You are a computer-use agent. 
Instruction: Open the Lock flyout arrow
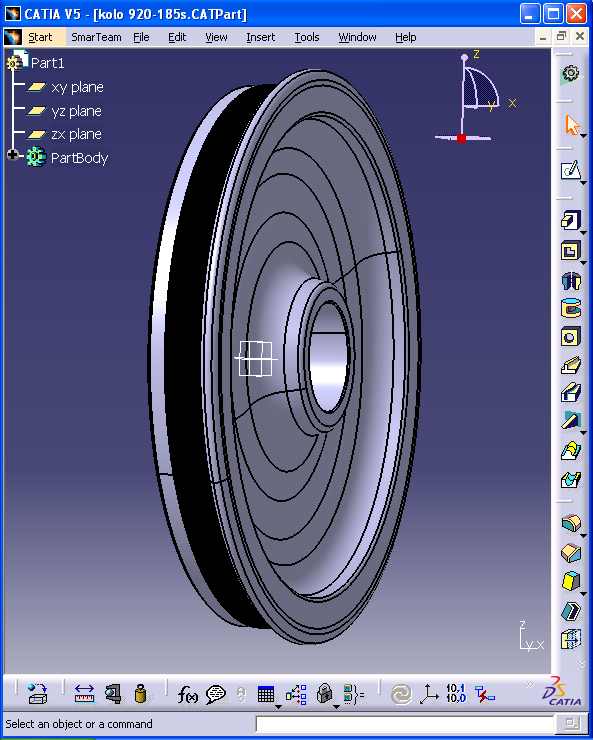click(x=336, y=706)
